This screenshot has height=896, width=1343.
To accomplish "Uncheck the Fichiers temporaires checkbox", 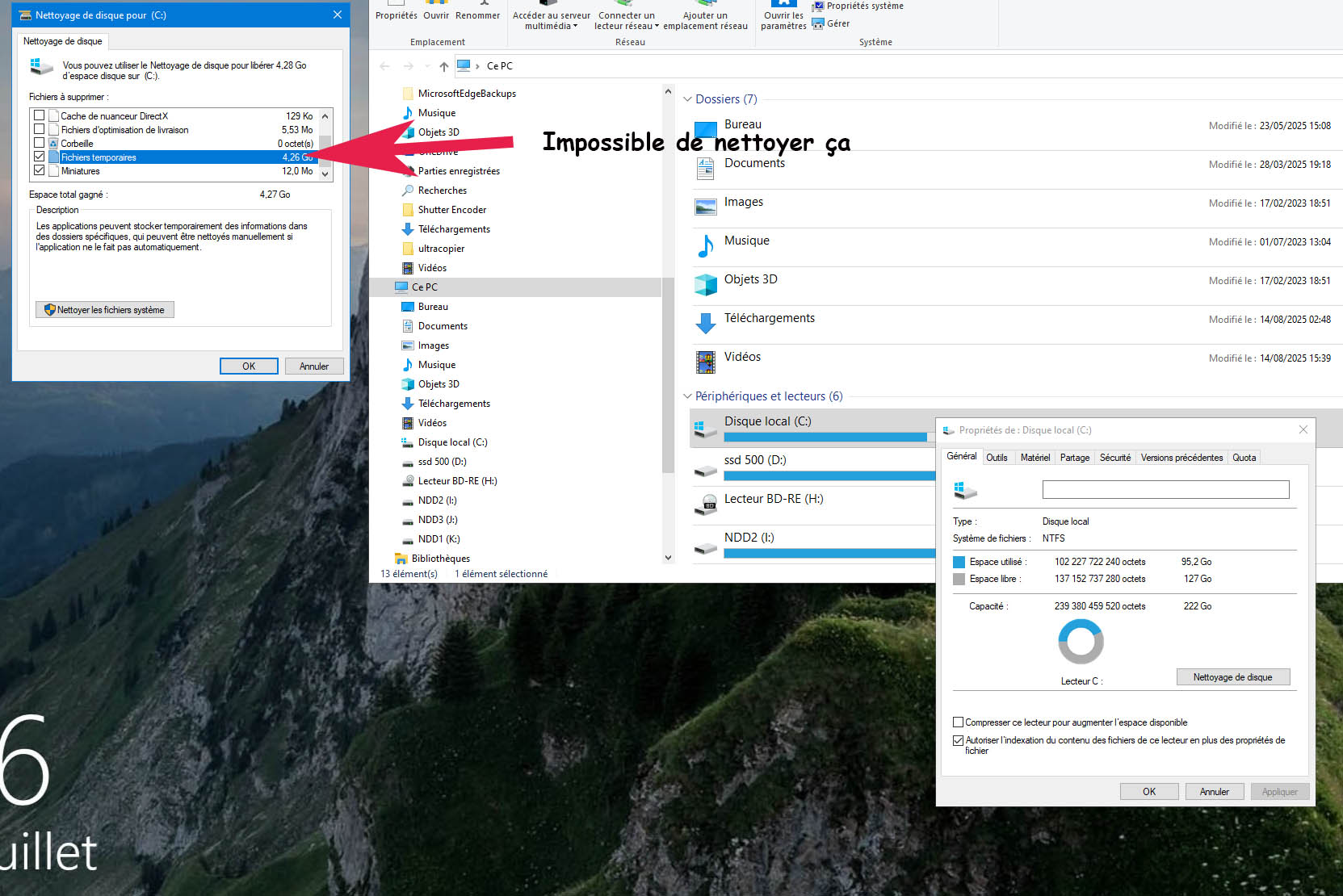I will [x=39, y=157].
